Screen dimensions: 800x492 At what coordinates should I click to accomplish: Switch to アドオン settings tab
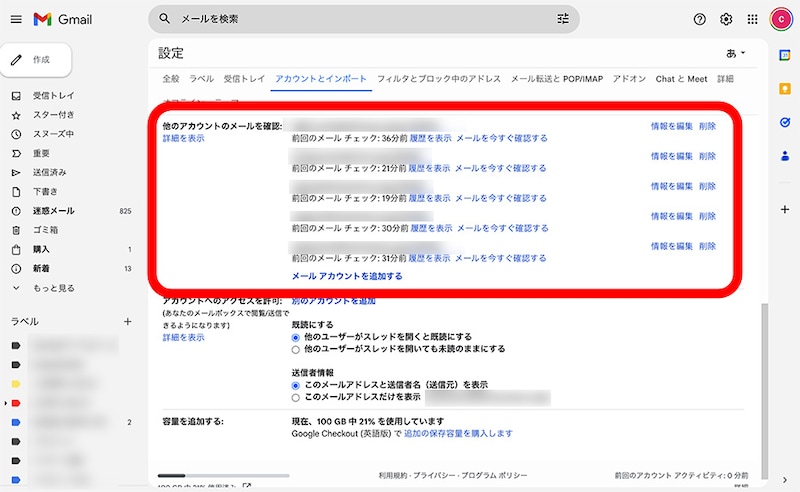(x=630, y=79)
